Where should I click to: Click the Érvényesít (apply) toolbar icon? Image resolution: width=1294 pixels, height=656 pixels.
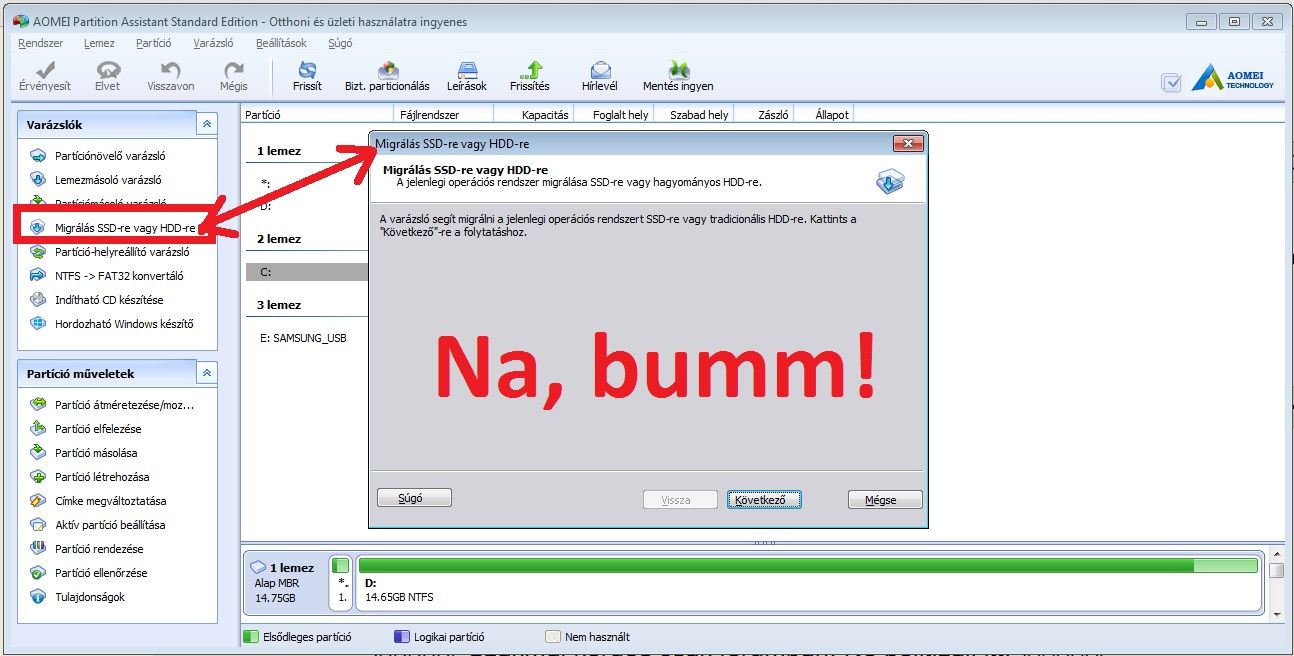coord(45,76)
